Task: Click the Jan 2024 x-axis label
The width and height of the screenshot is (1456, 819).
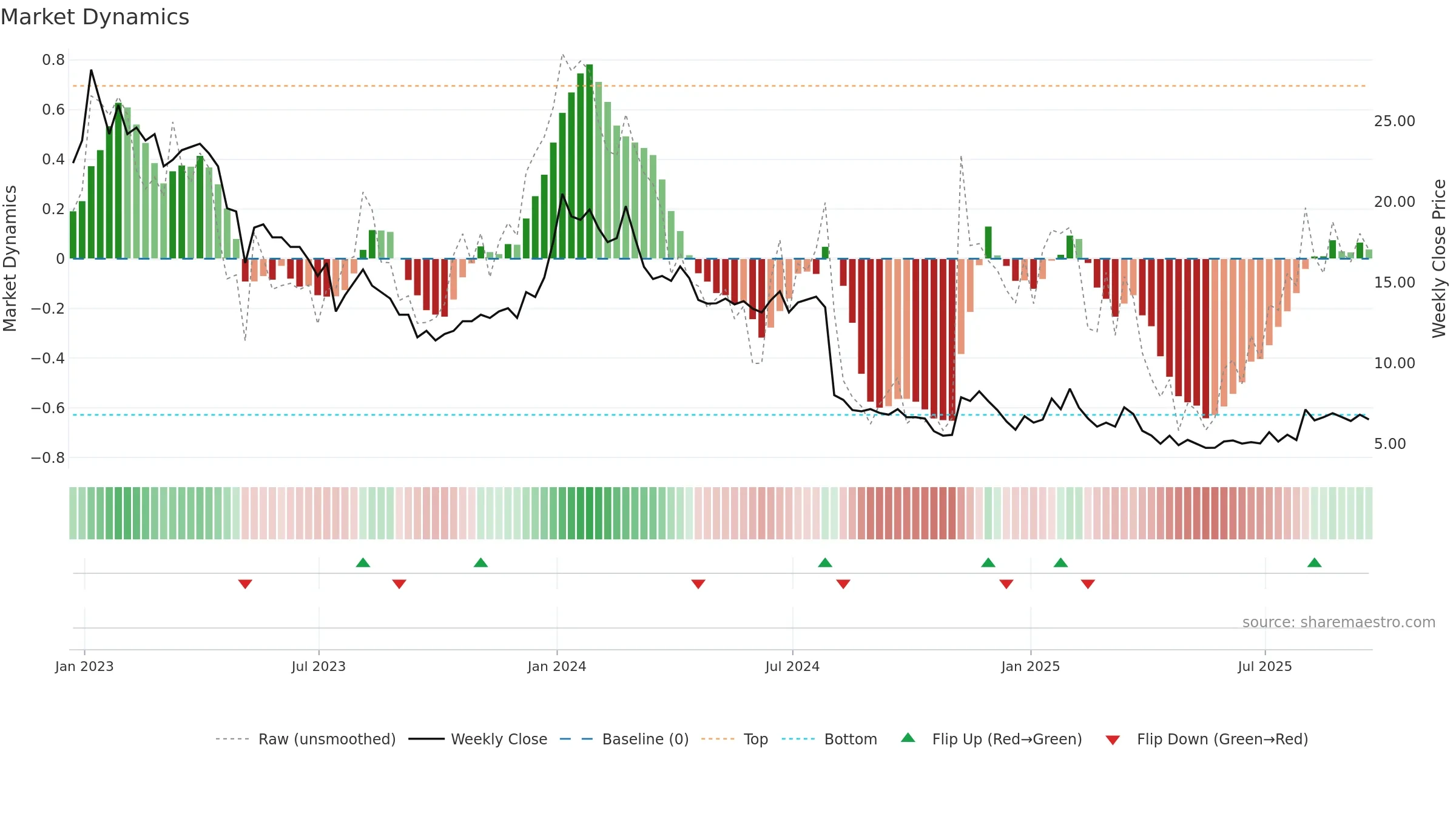Action: point(557,666)
